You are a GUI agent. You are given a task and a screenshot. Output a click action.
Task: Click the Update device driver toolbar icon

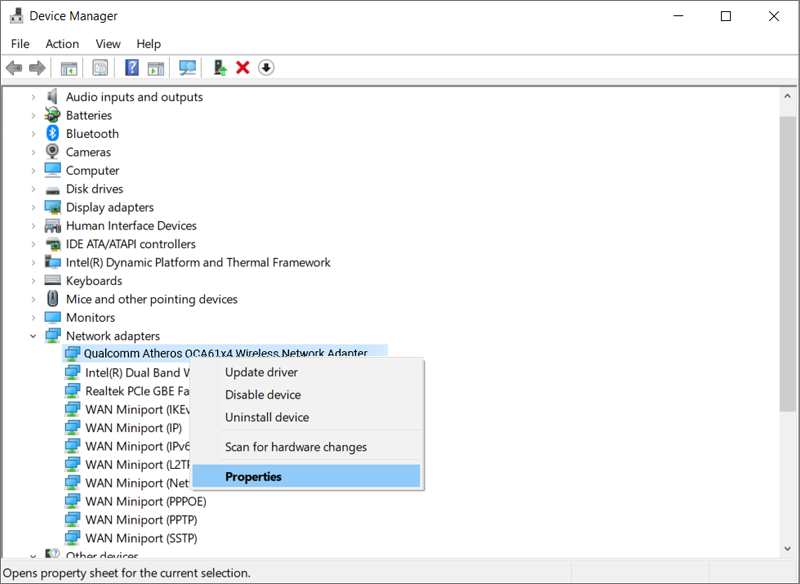(220, 68)
